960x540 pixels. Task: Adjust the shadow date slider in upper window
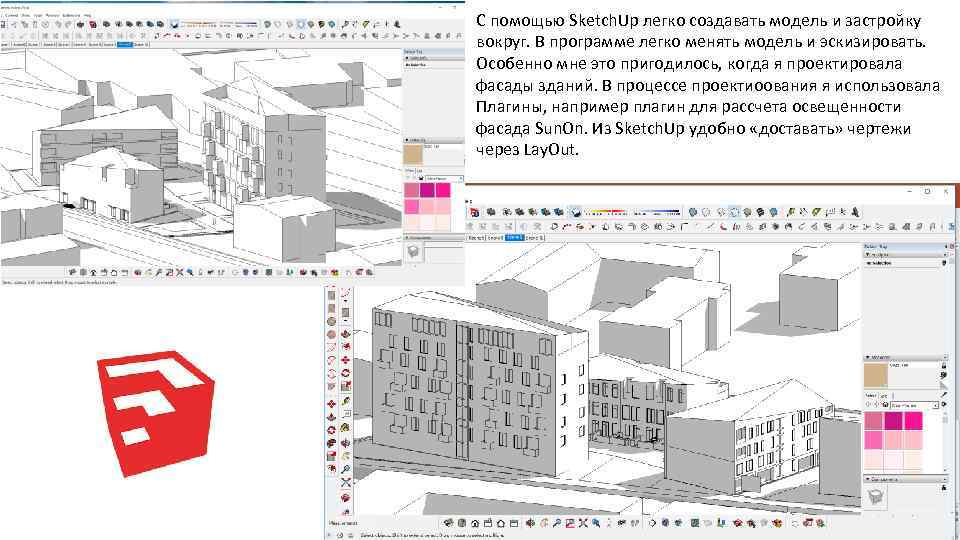[x=198, y=24]
